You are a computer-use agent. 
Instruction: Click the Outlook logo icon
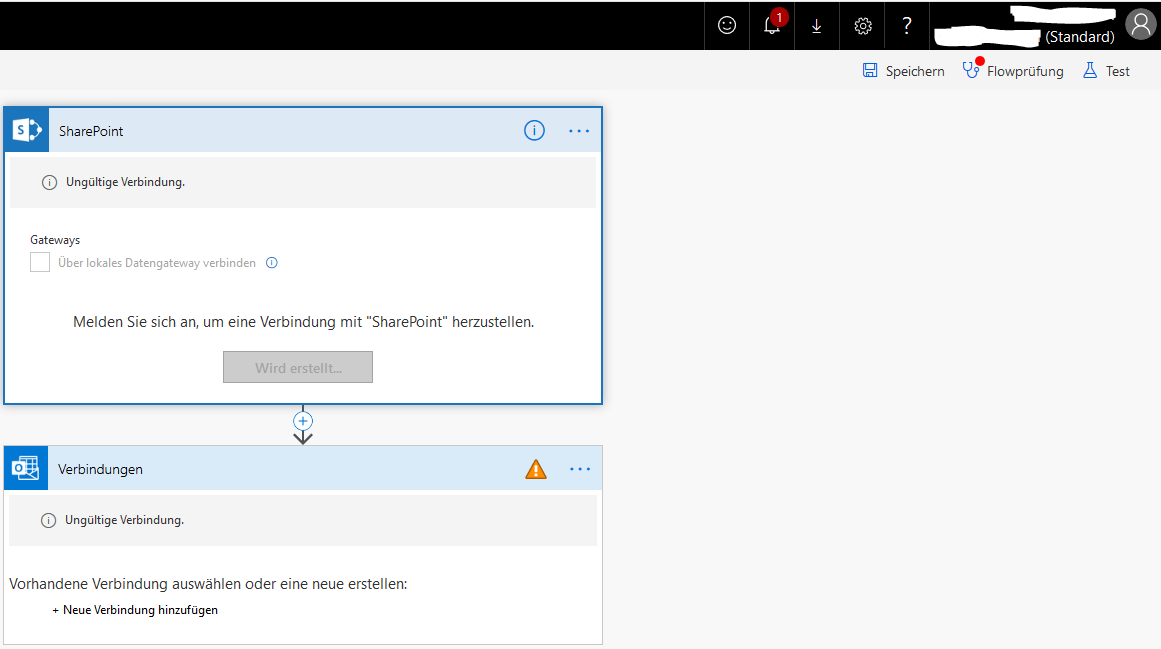pos(26,468)
